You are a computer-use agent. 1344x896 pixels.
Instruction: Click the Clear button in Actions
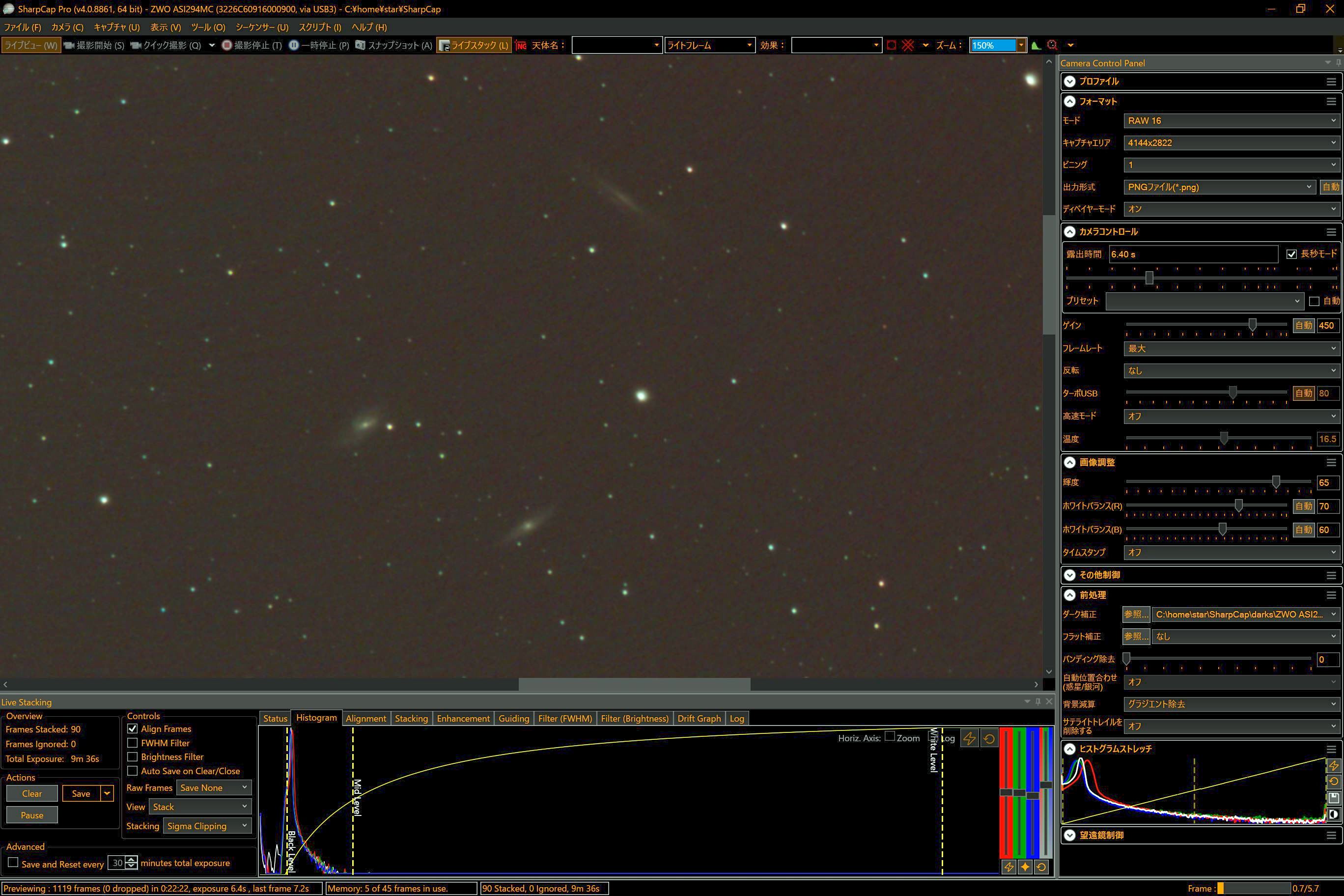pos(32,793)
